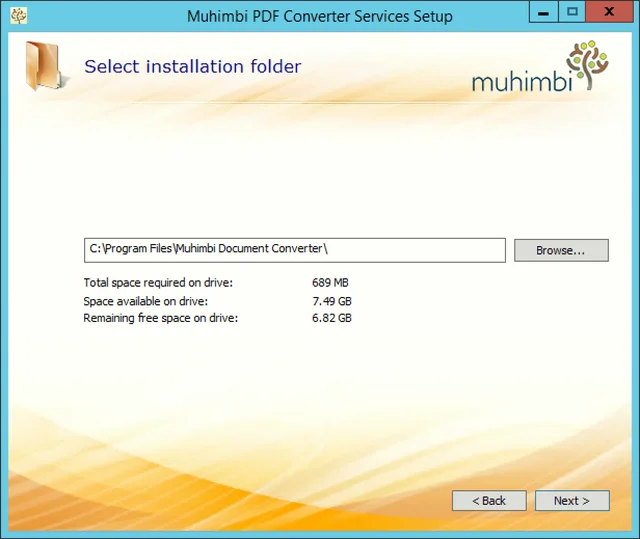Image resolution: width=640 pixels, height=539 pixels.
Task: Click 'Space available on drive:' label
Action: tap(146, 301)
